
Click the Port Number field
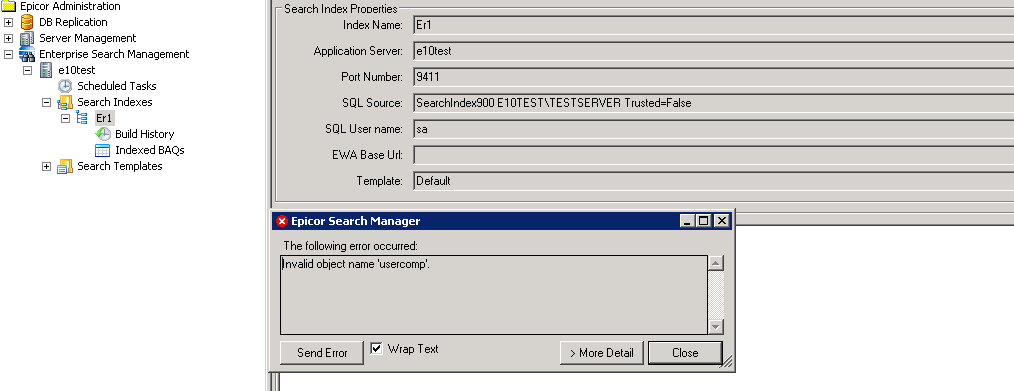[713, 77]
